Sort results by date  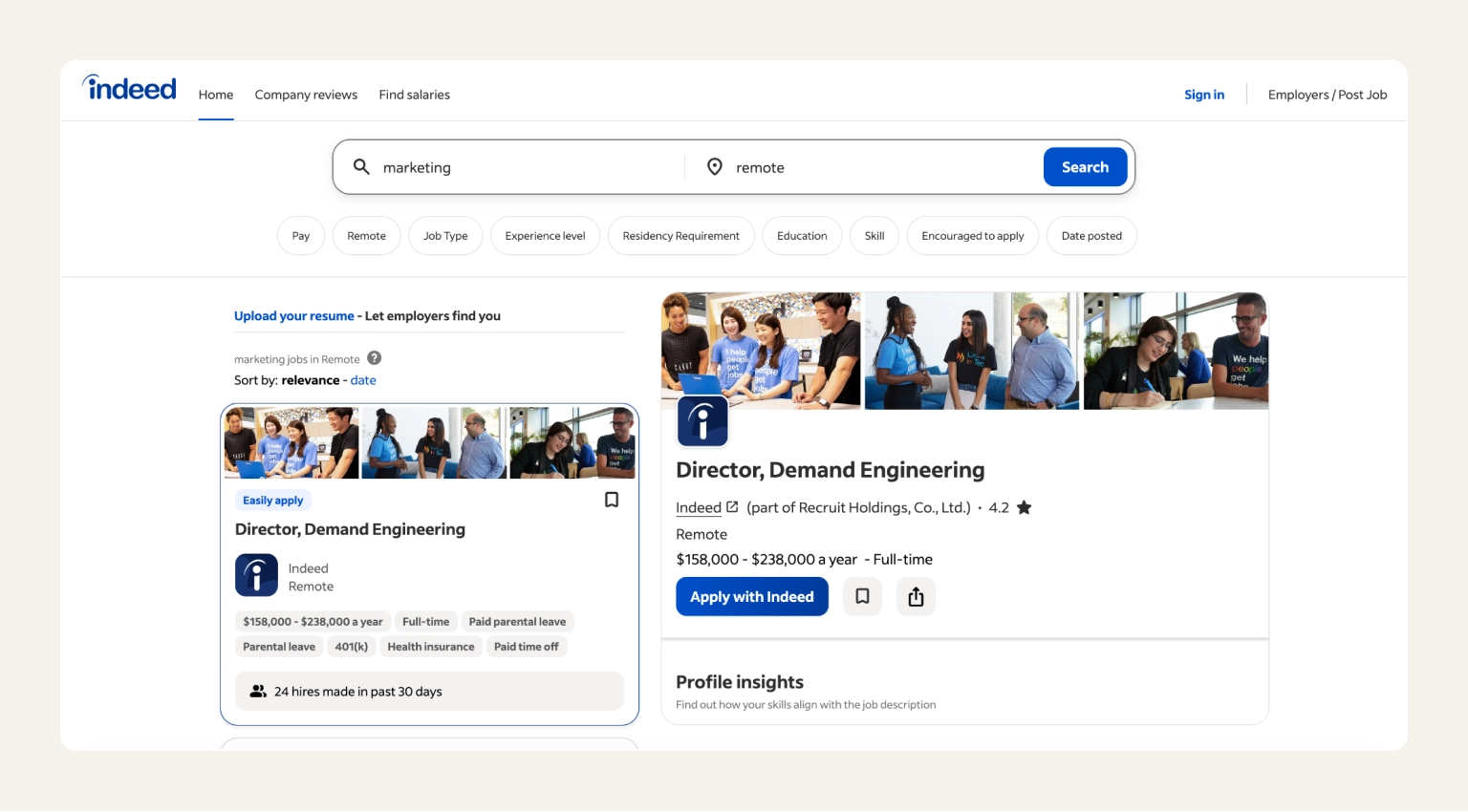pyautogui.click(x=363, y=380)
